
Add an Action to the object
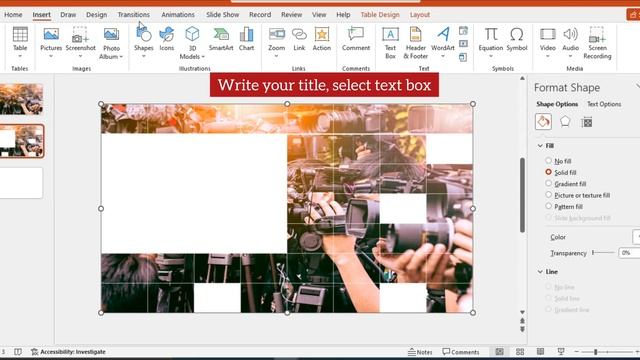(322, 39)
